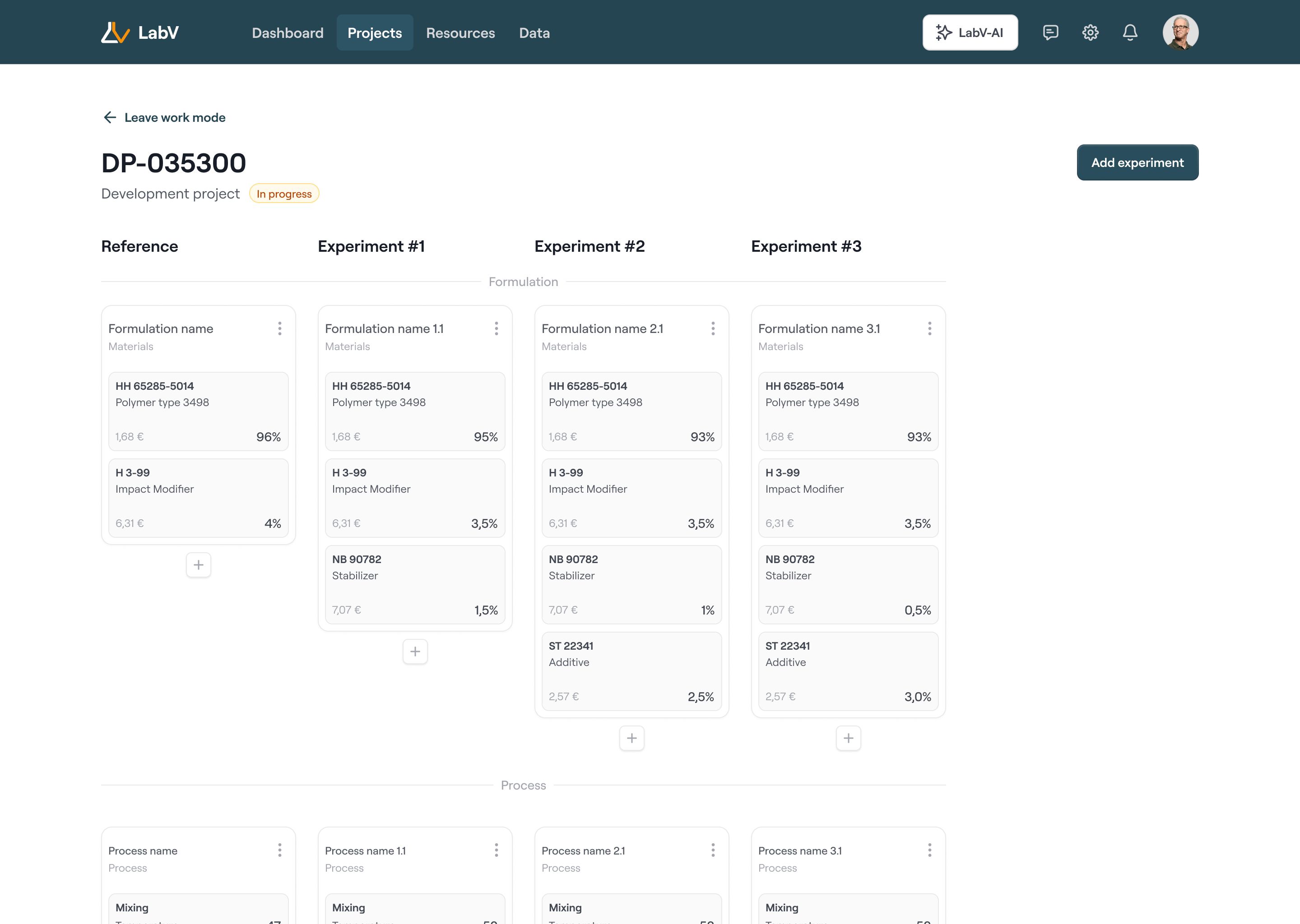Open options menu for Formulation name 2.1
This screenshot has width=1300, height=924.
[713, 328]
